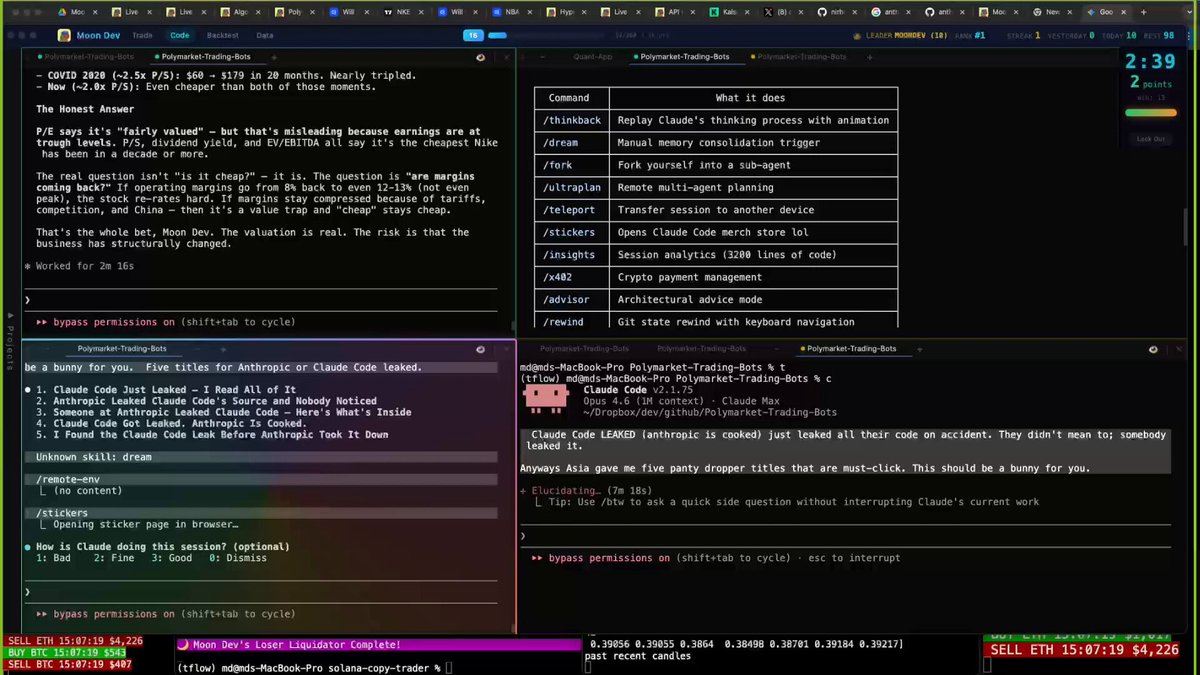The image size is (1200, 675).
Task: Dismiss the session rating with '0: Dismiss'
Action: click(x=238, y=558)
